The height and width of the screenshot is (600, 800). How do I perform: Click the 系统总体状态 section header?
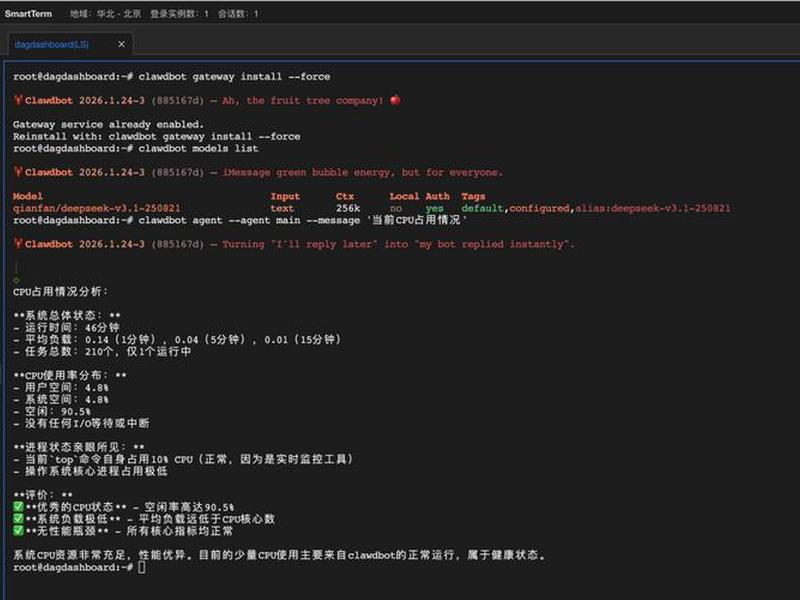tap(67, 315)
